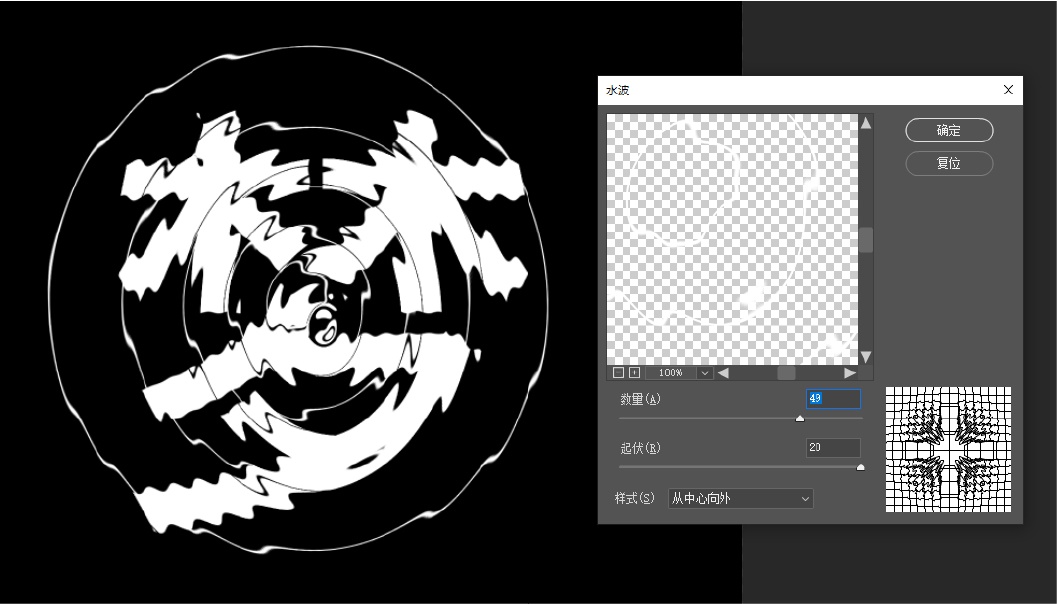
Task: Focus the 数量 value field showing 49
Action: tap(834, 399)
